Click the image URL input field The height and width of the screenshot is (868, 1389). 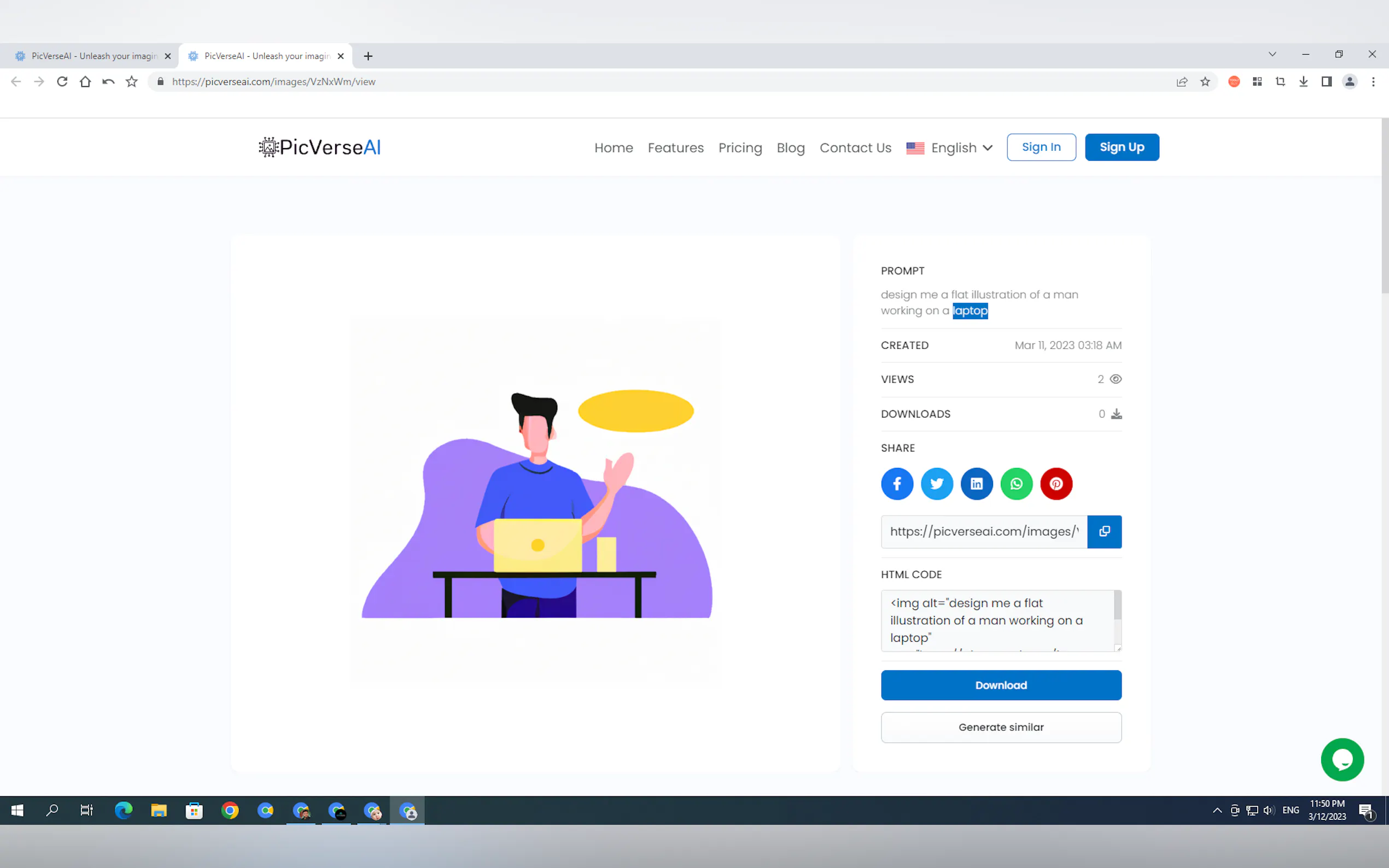984,532
